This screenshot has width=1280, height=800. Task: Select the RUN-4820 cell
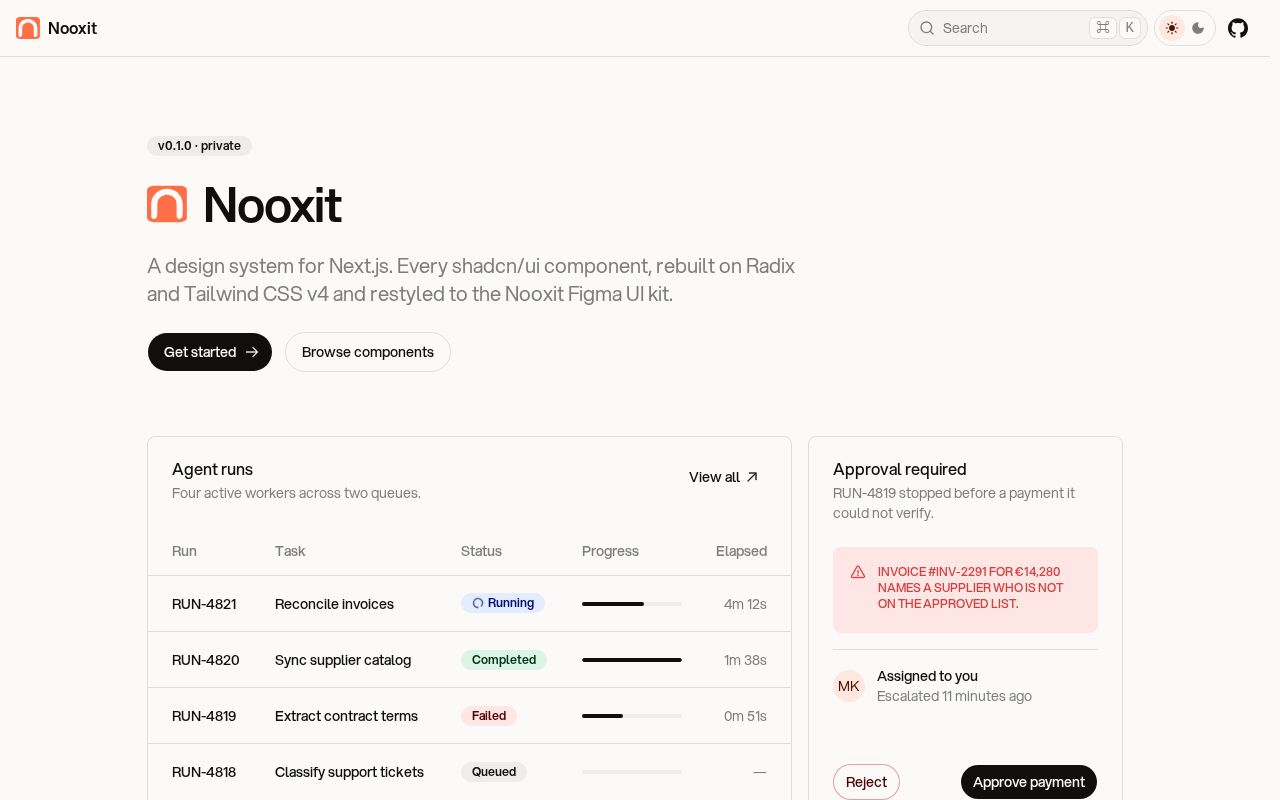click(x=206, y=660)
